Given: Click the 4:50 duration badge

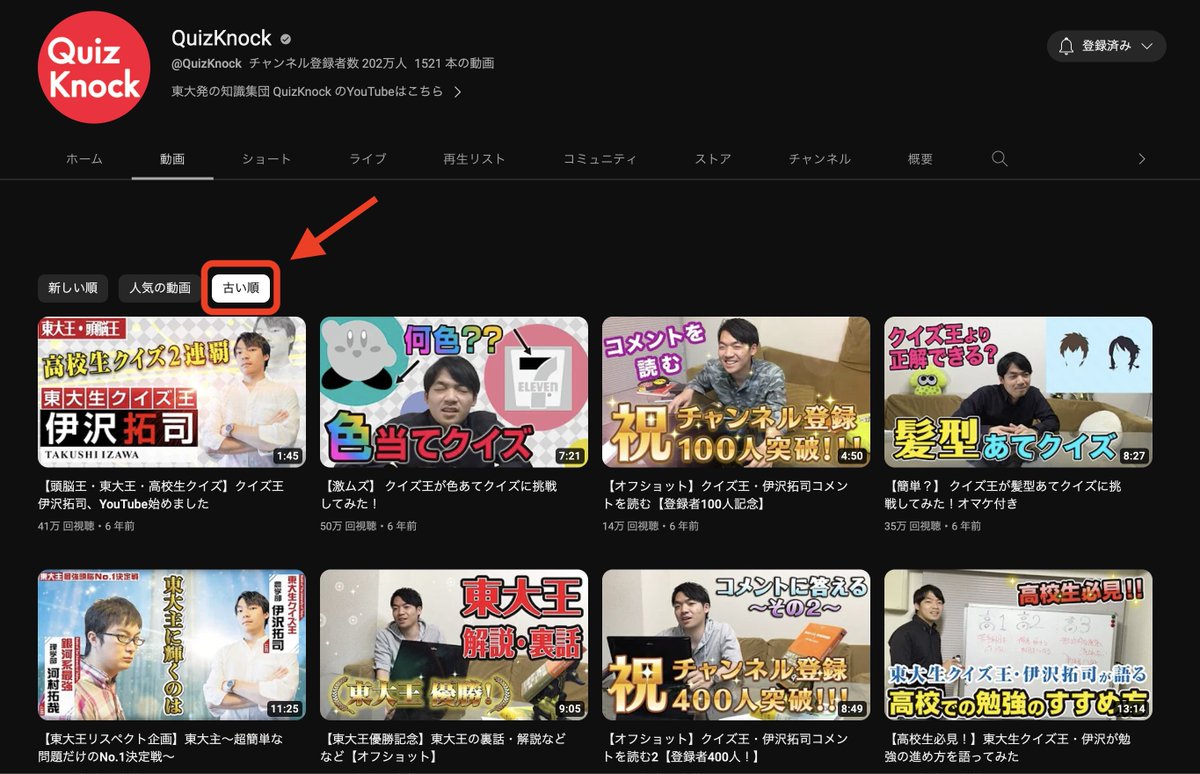Looking at the screenshot, I should click(851, 456).
